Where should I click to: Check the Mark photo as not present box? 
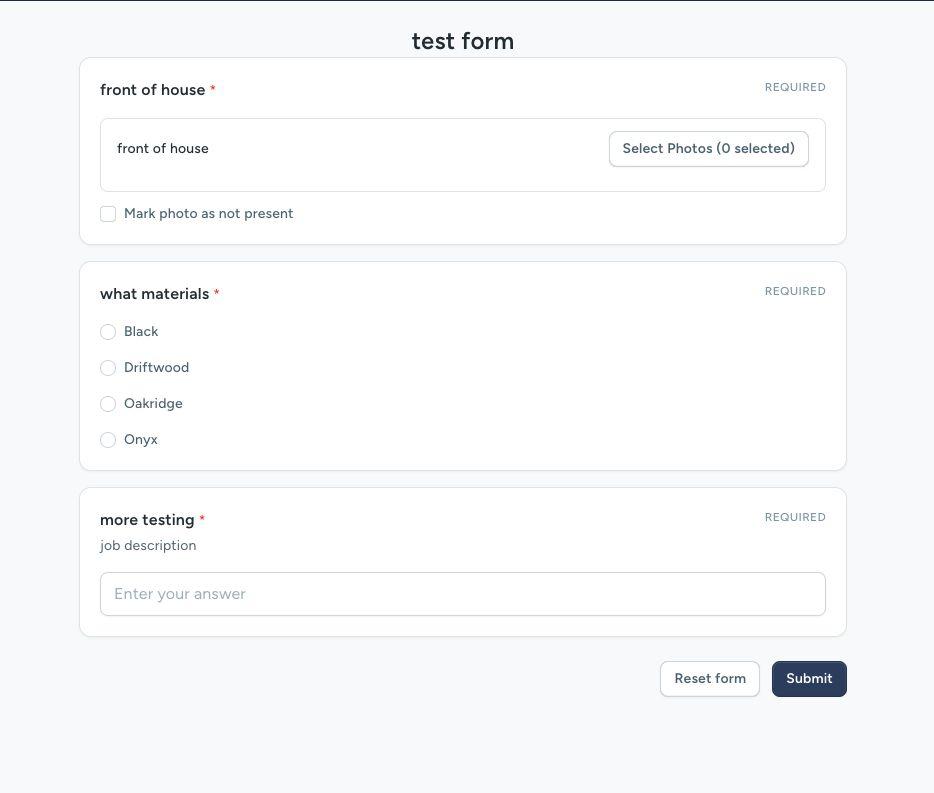tap(108, 214)
